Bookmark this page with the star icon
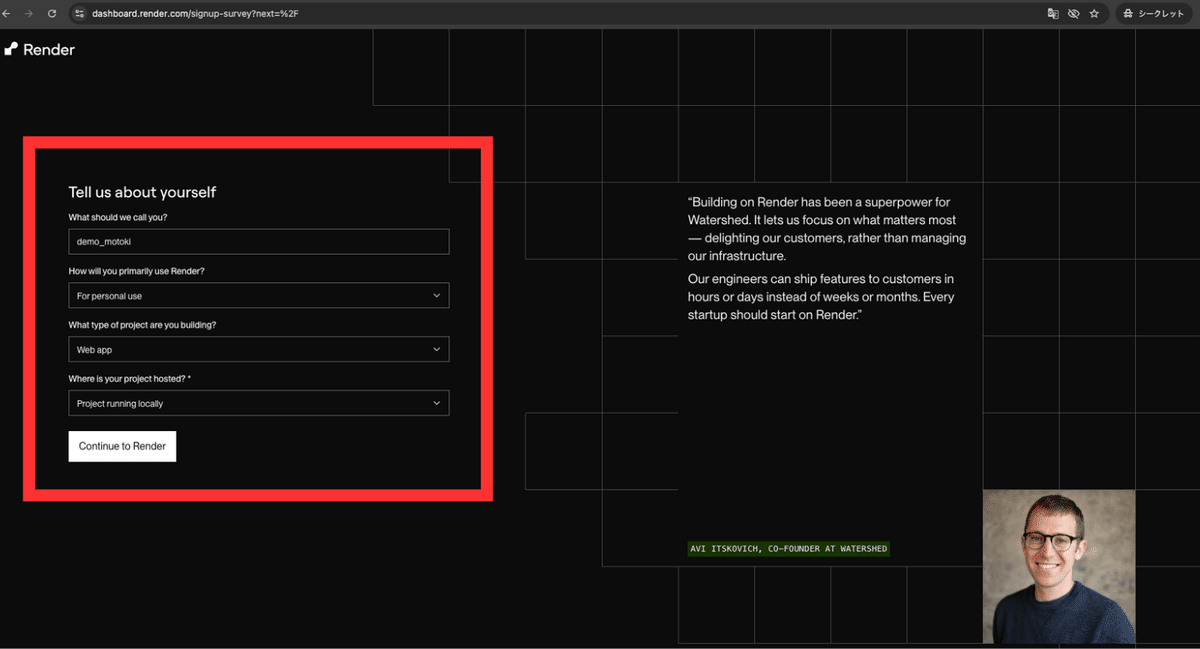Image resolution: width=1200 pixels, height=649 pixels. (1095, 14)
